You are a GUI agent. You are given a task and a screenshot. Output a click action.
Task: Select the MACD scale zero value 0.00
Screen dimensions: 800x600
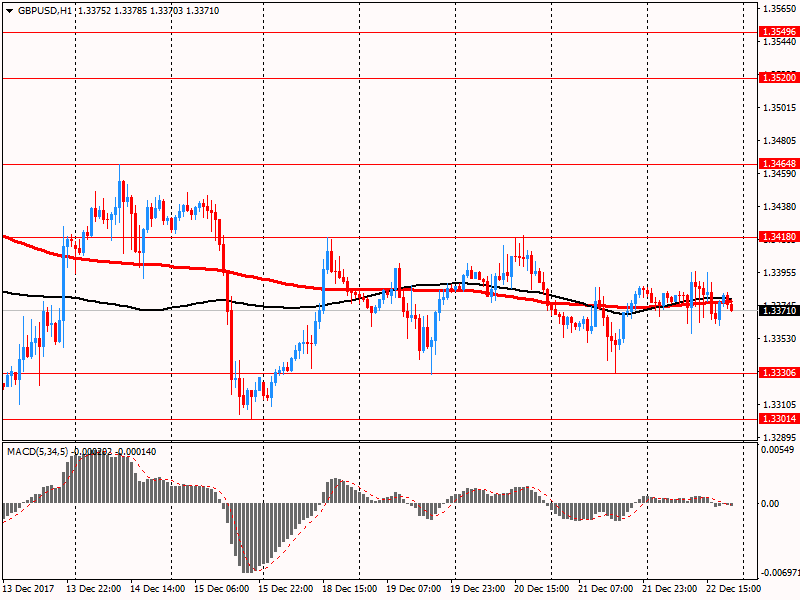770,504
